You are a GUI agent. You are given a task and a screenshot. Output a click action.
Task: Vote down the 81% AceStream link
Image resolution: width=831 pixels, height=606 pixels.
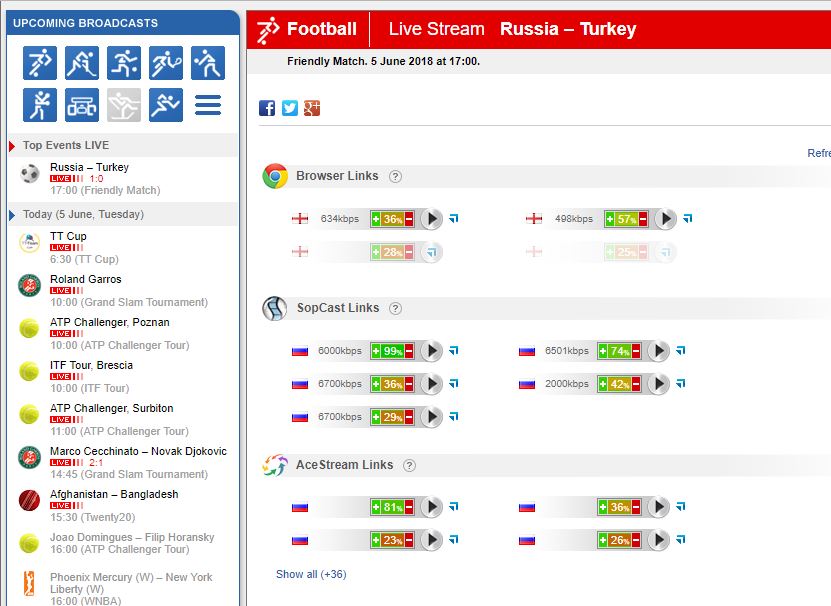(409, 507)
